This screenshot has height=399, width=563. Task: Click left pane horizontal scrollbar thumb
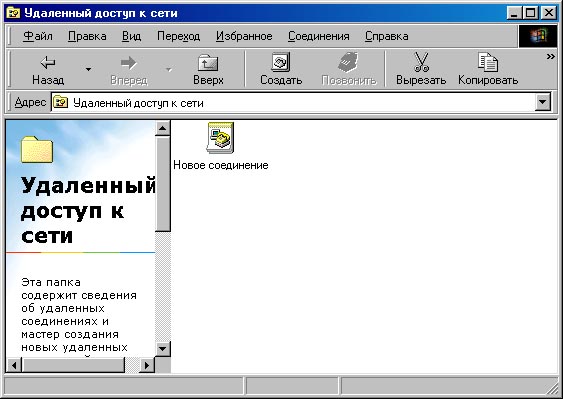73,366
